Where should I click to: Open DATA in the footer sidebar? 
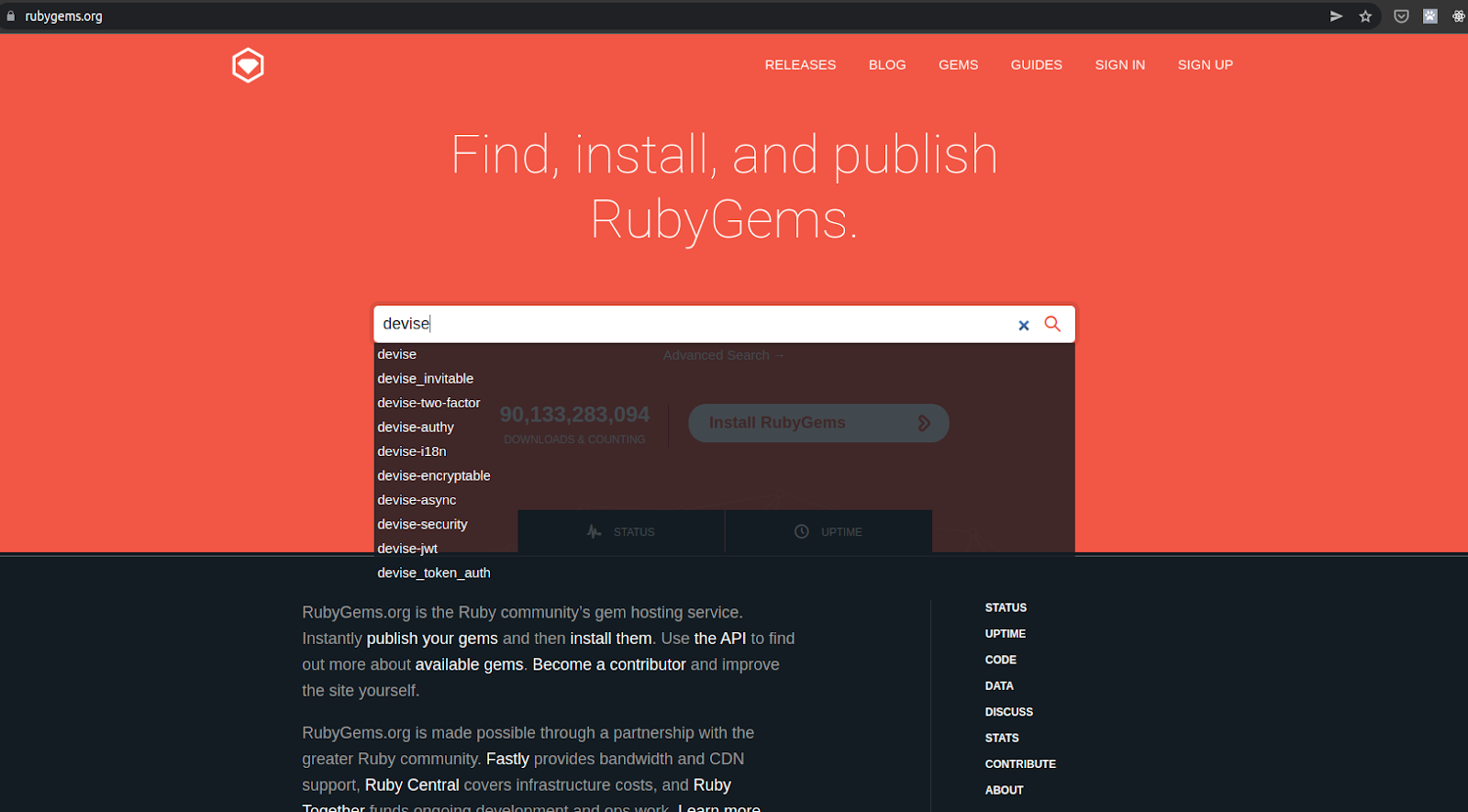pos(999,686)
